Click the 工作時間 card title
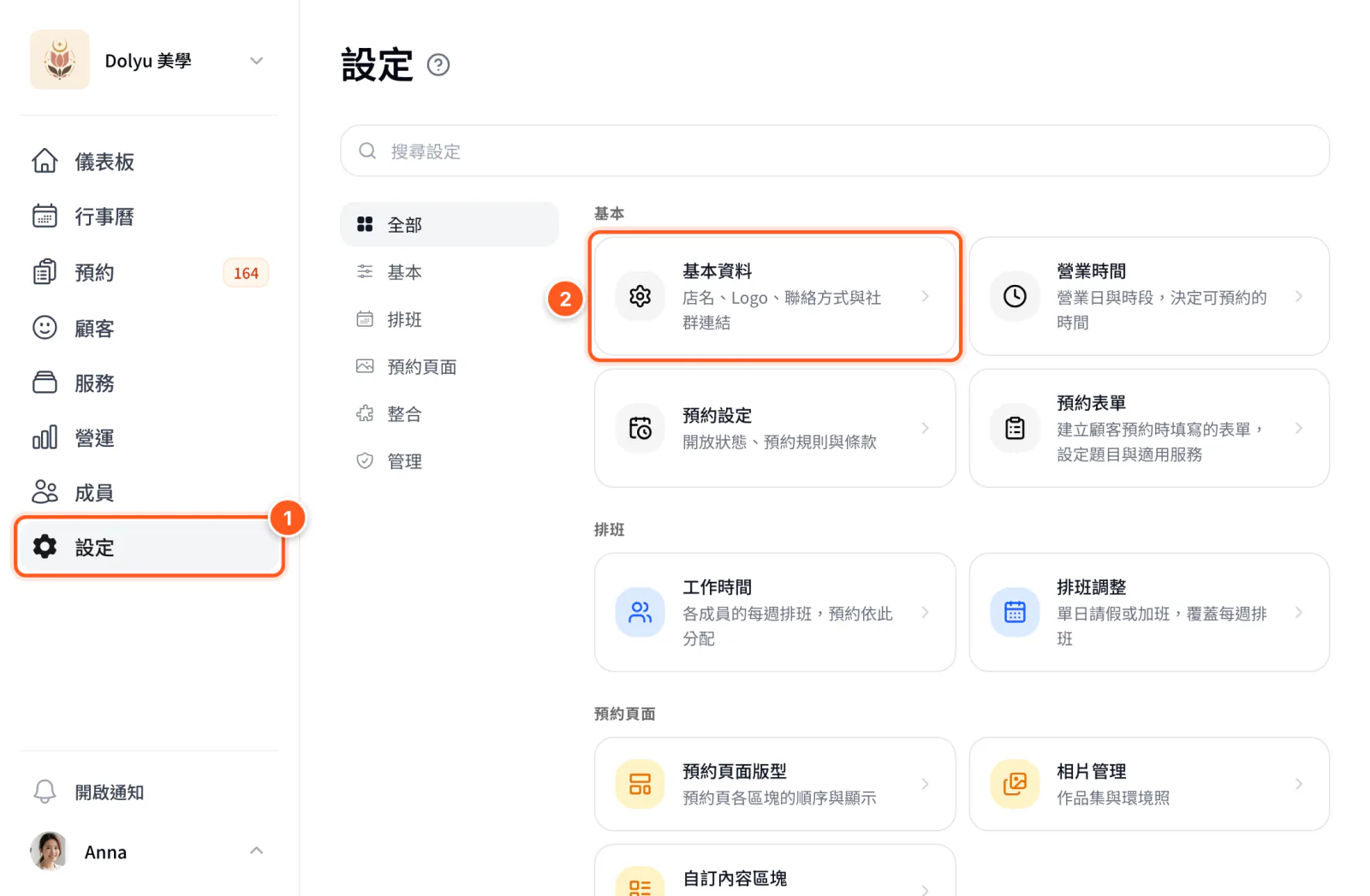The height and width of the screenshot is (896, 1370). pos(717,587)
